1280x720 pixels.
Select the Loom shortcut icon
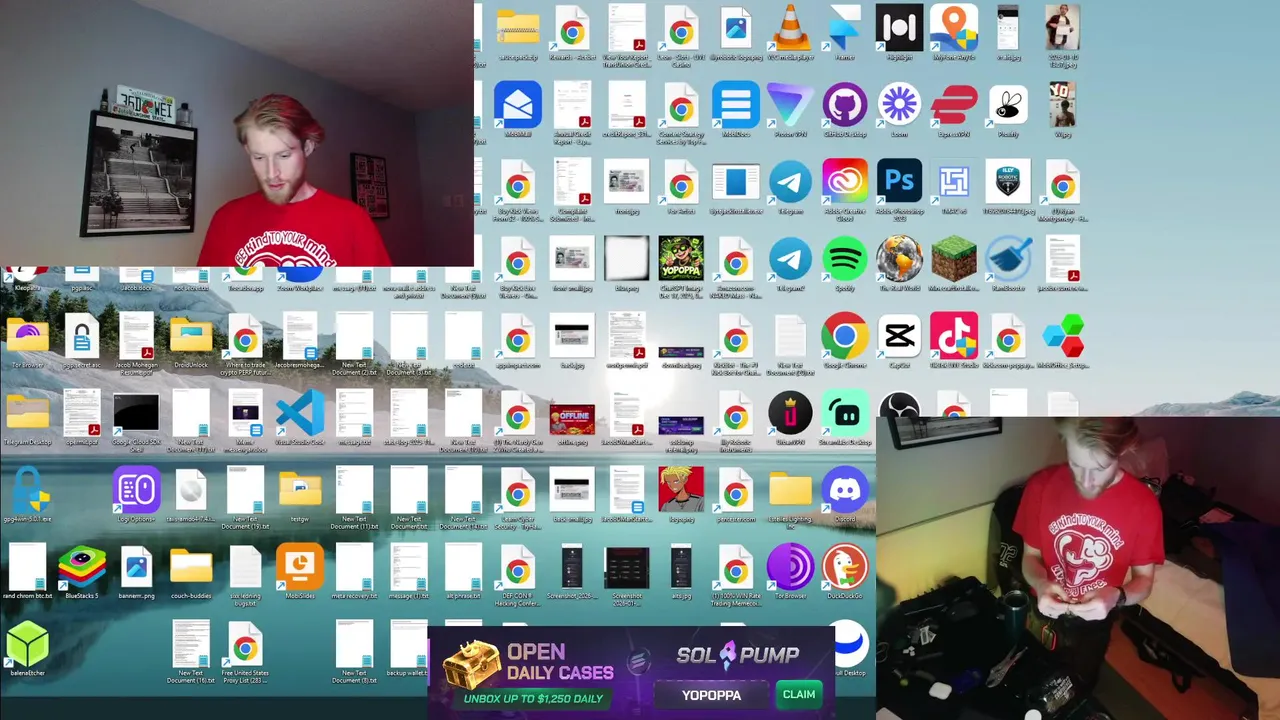899,104
